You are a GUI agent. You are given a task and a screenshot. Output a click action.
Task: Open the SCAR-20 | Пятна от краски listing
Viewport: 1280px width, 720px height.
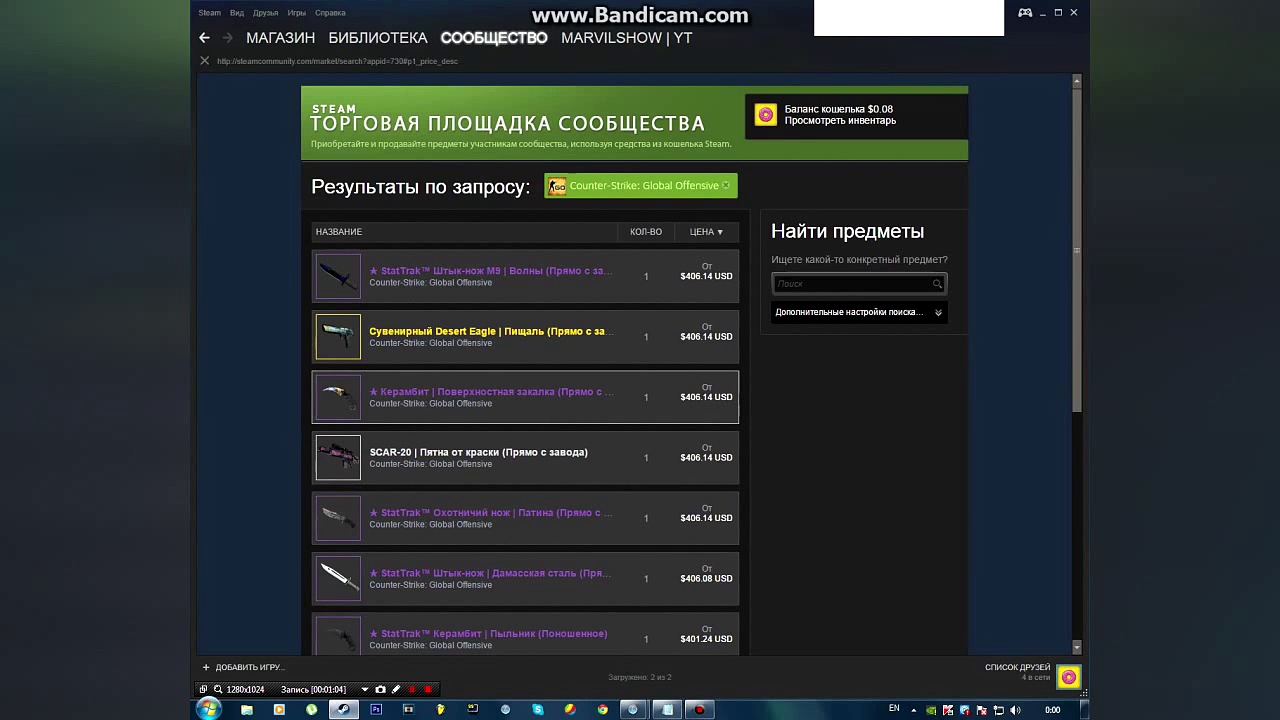pos(525,458)
